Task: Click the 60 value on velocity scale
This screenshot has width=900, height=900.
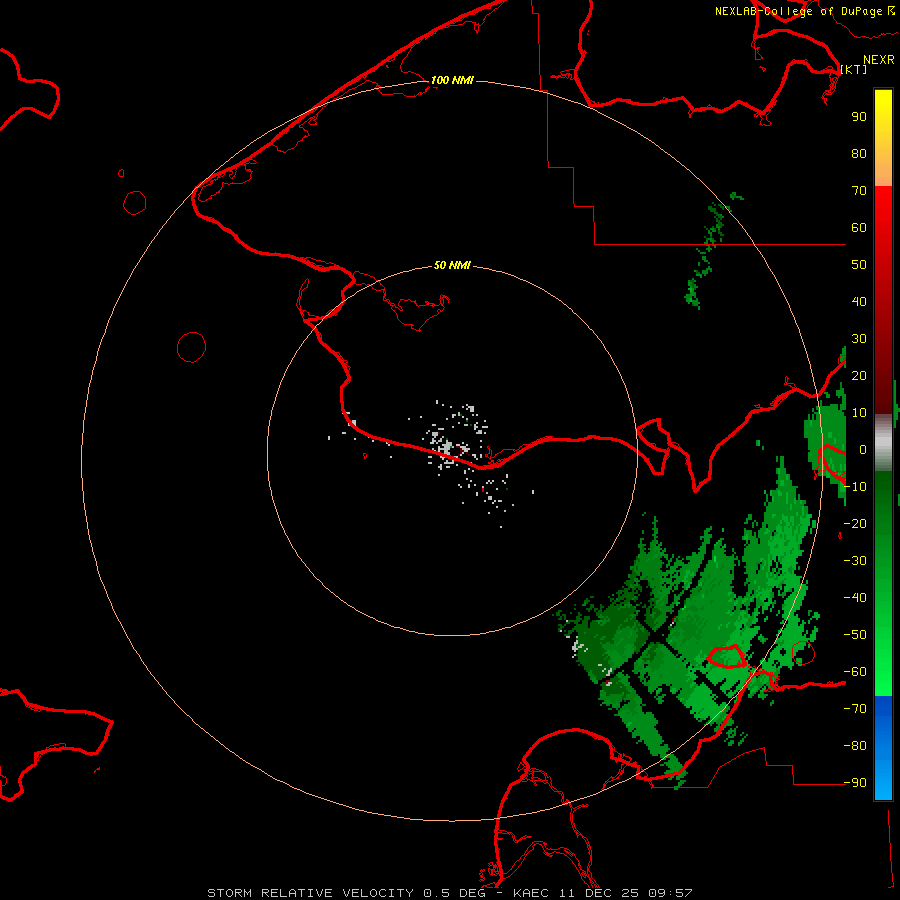Action: point(859,228)
